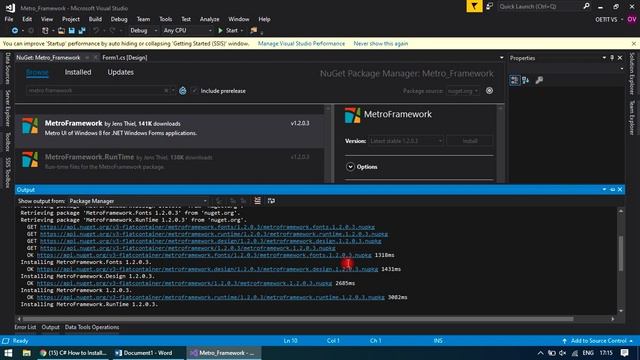Viewport: 640px width, 360px height.
Task: Switch to Document1 - Word taskbar item
Action: (x=148, y=353)
